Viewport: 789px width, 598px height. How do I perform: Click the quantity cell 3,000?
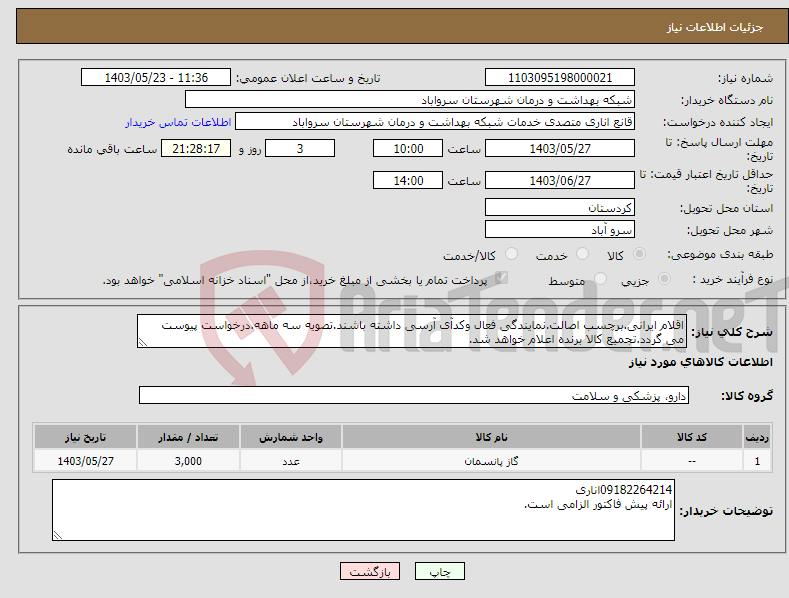(x=188, y=461)
